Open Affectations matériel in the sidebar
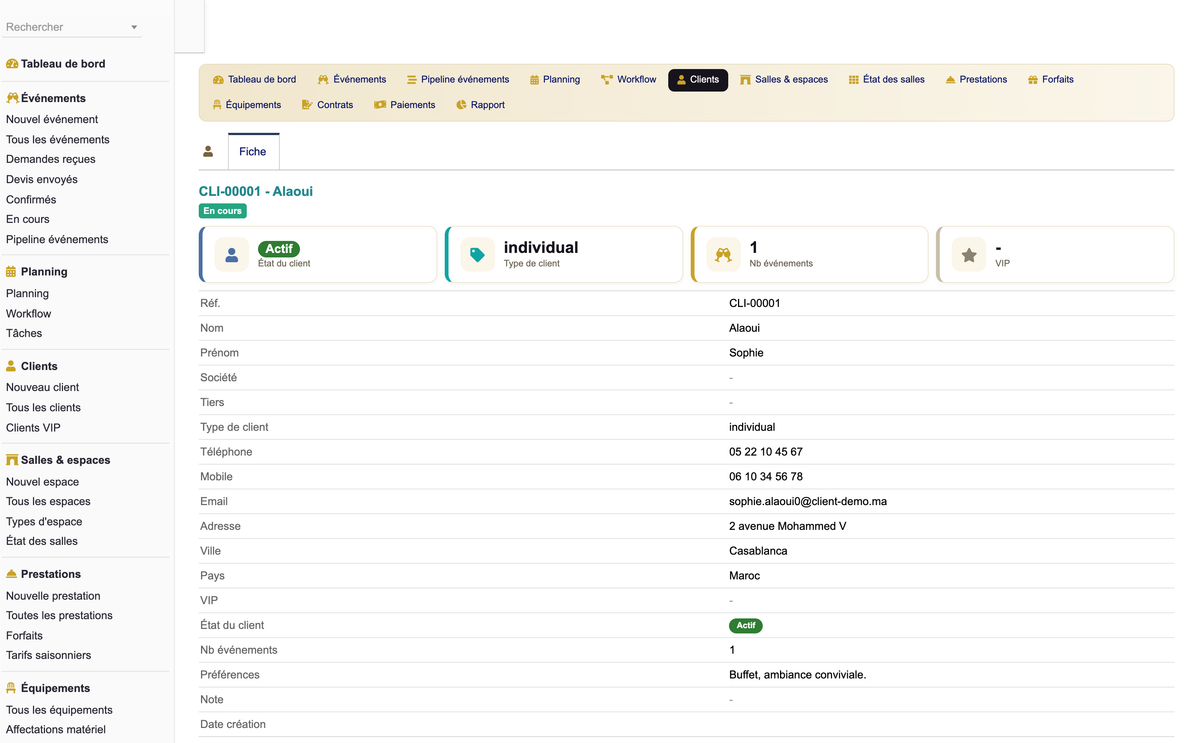Image resolution: width=1200 pixels, height=743 pixels. 56,729
